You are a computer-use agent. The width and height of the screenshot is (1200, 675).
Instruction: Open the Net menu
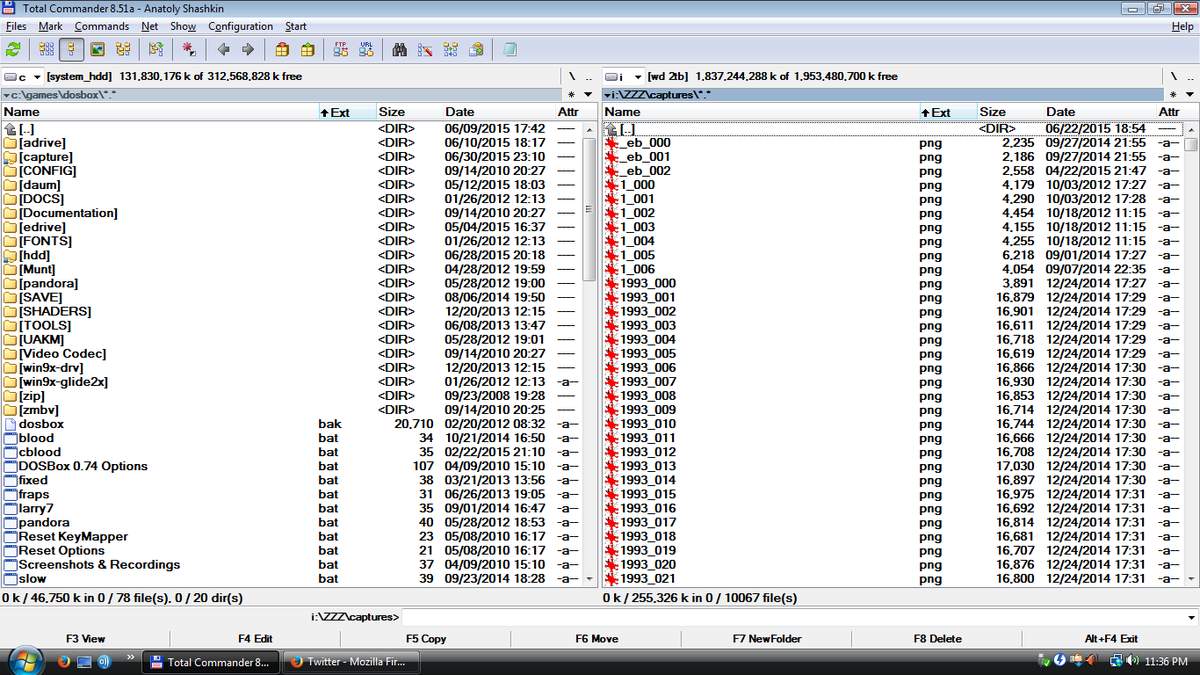[150, 26]
